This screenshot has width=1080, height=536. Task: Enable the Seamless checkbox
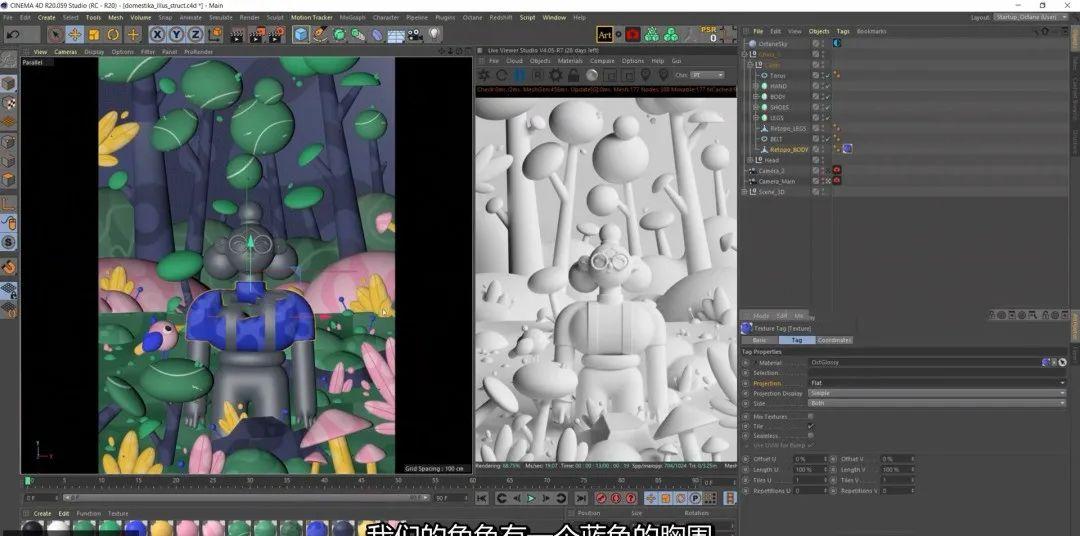[x=811, y=435]
